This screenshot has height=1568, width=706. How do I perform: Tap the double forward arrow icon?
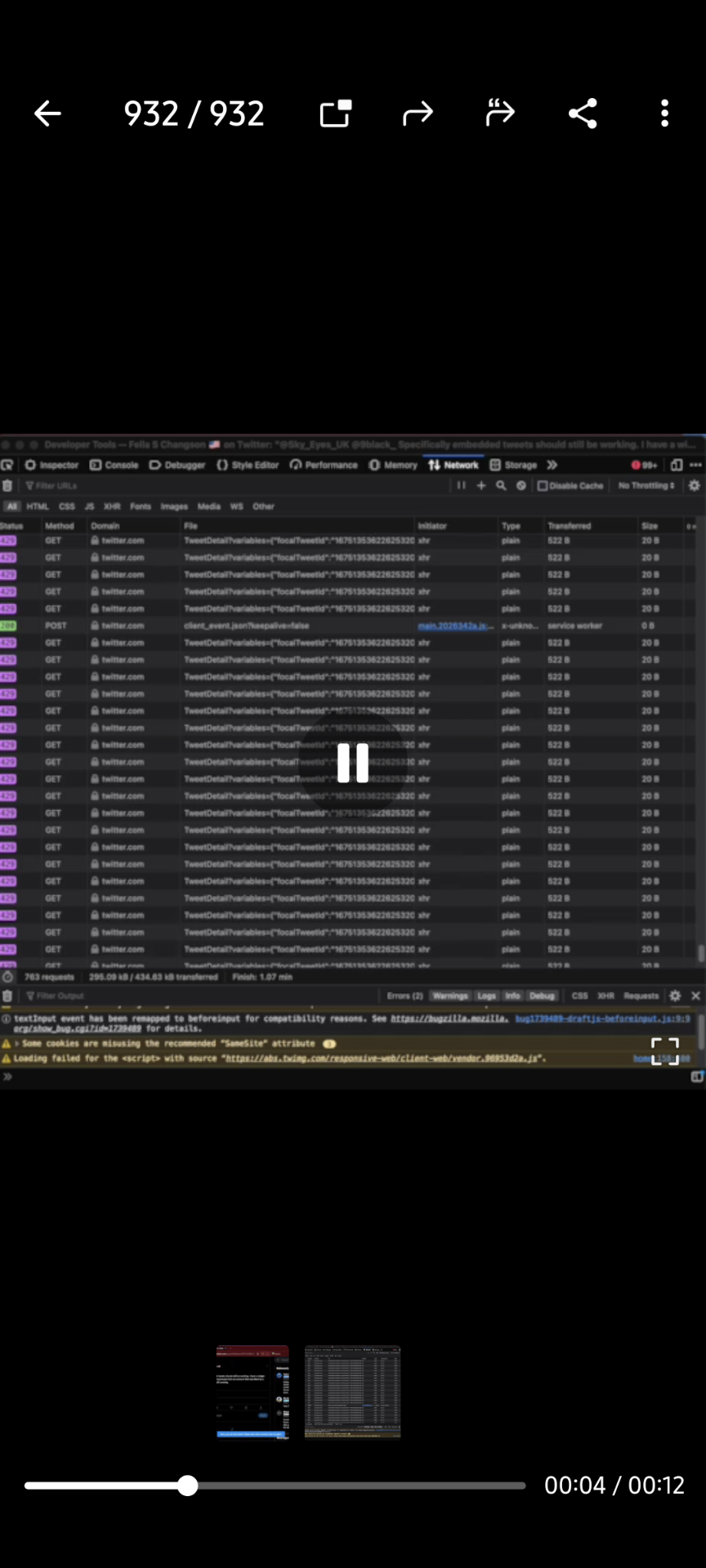point(500,114)
